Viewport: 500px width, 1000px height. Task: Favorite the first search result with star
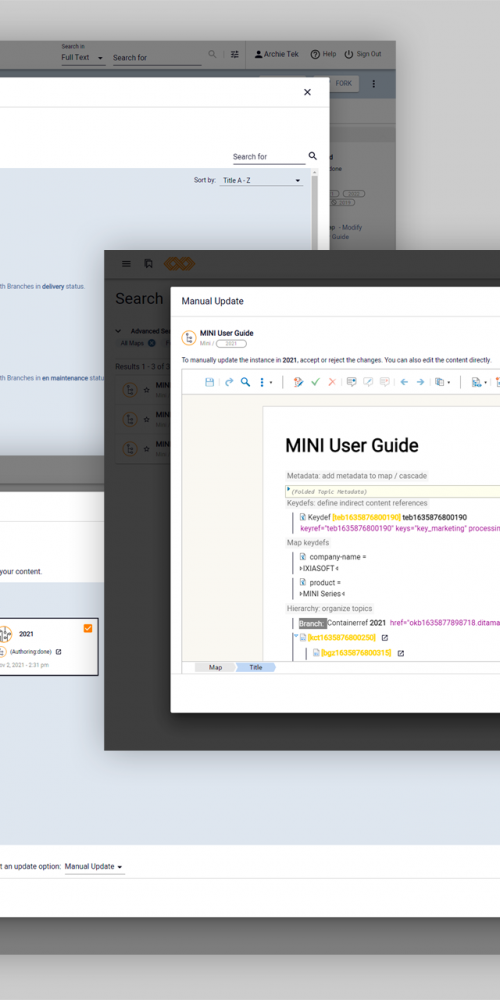pos(146,390)
